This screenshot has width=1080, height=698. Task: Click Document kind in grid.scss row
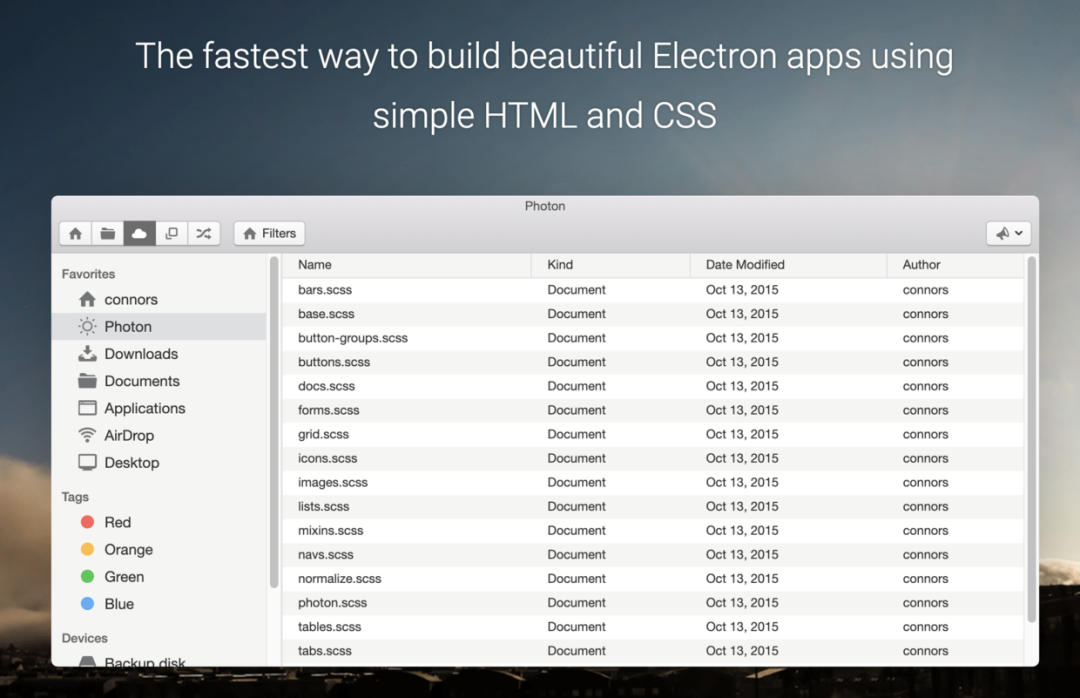pos(577,435)
